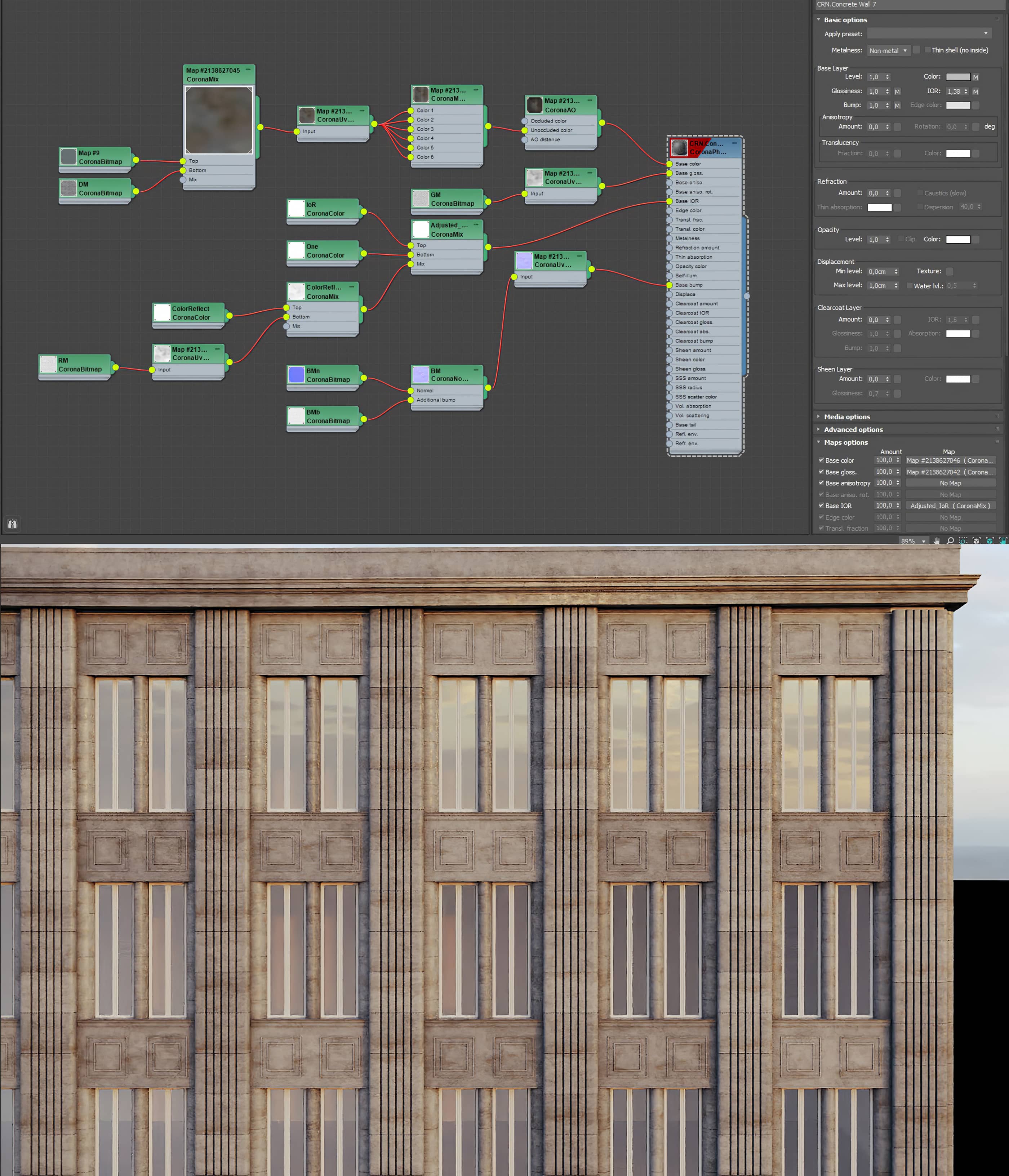1009x1176 pixels.
Task: Click the Opacity color white swatch
Action: 958,240
